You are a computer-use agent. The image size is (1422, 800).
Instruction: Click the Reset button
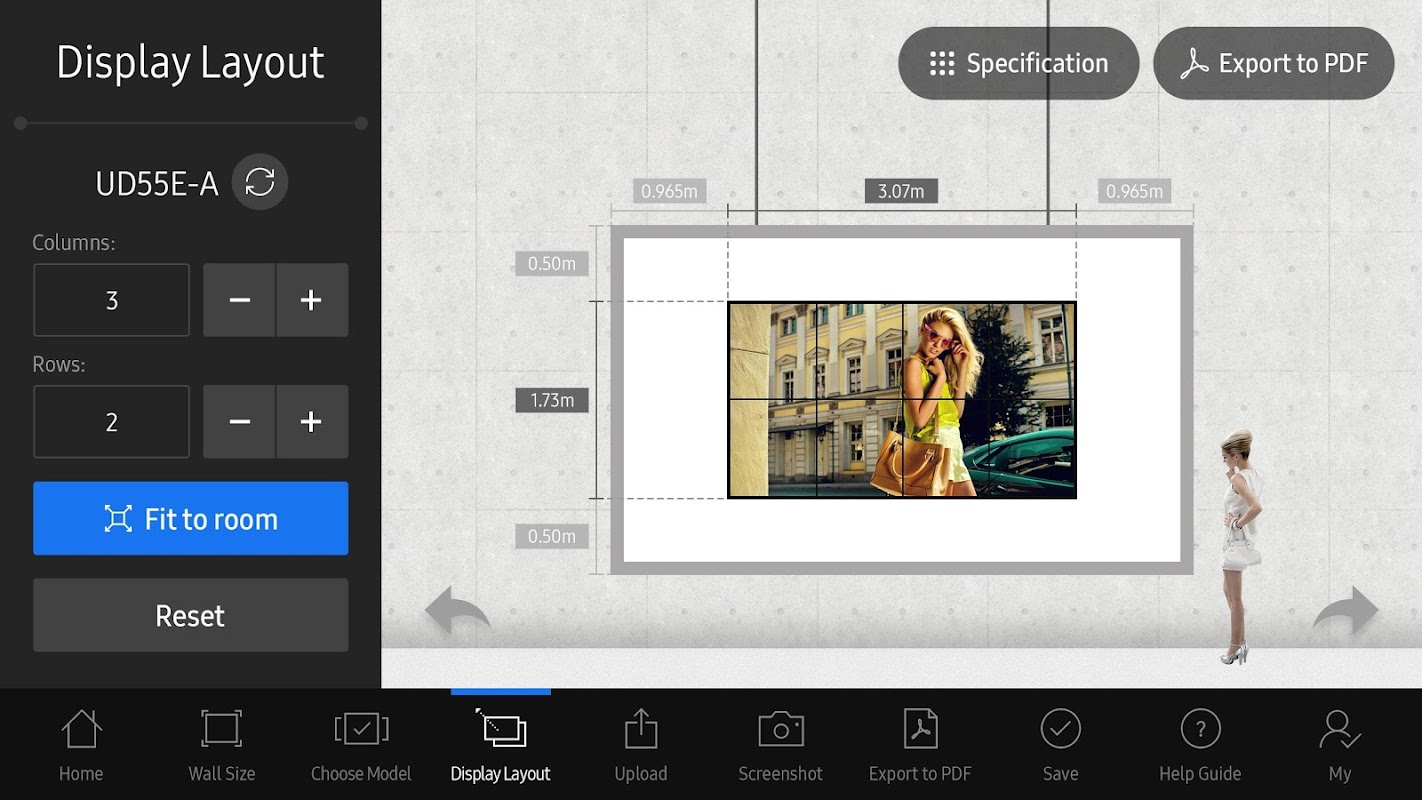point(191,615)
